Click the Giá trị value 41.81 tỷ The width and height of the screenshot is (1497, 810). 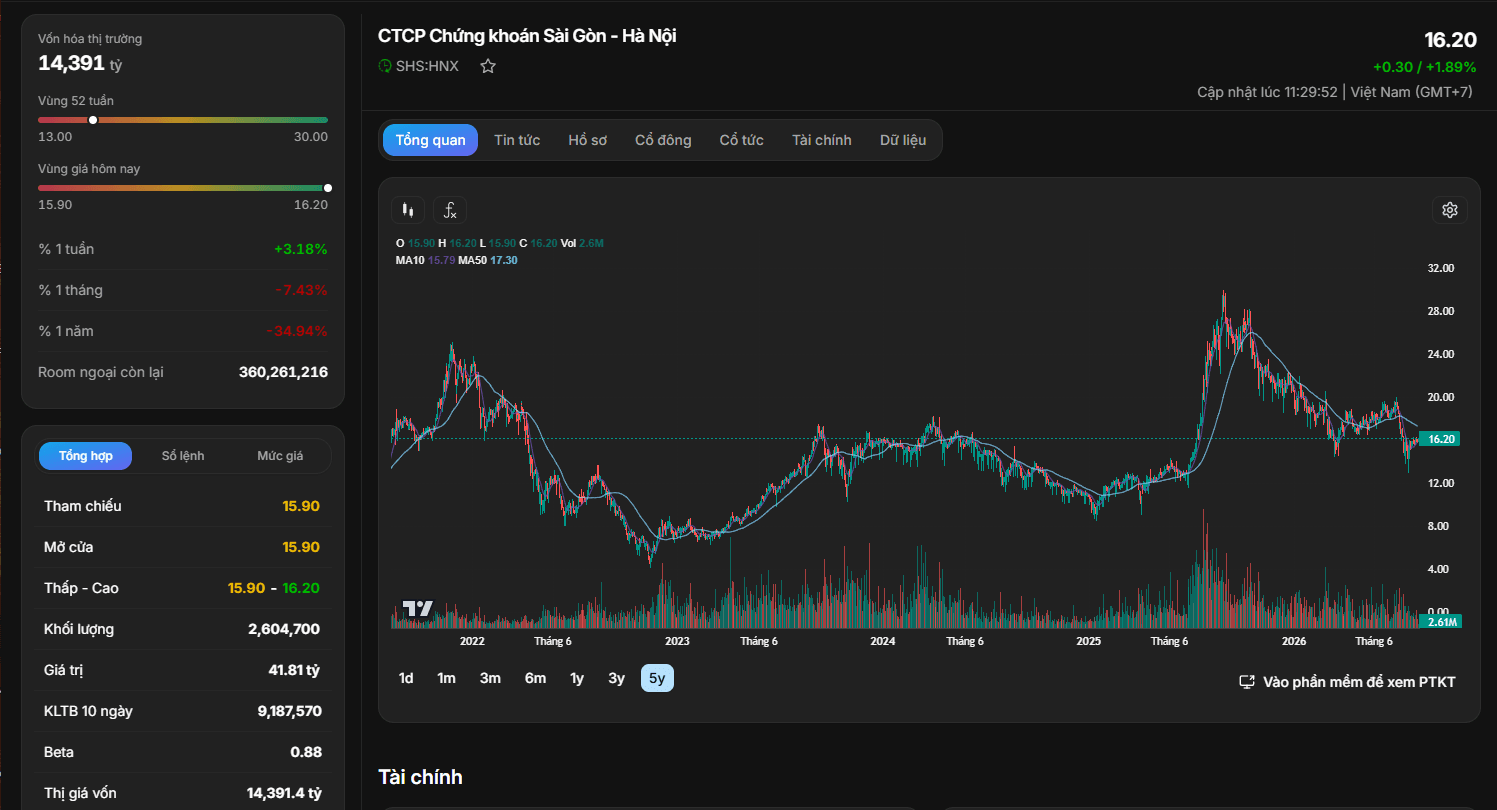click(x=294, y=670)
